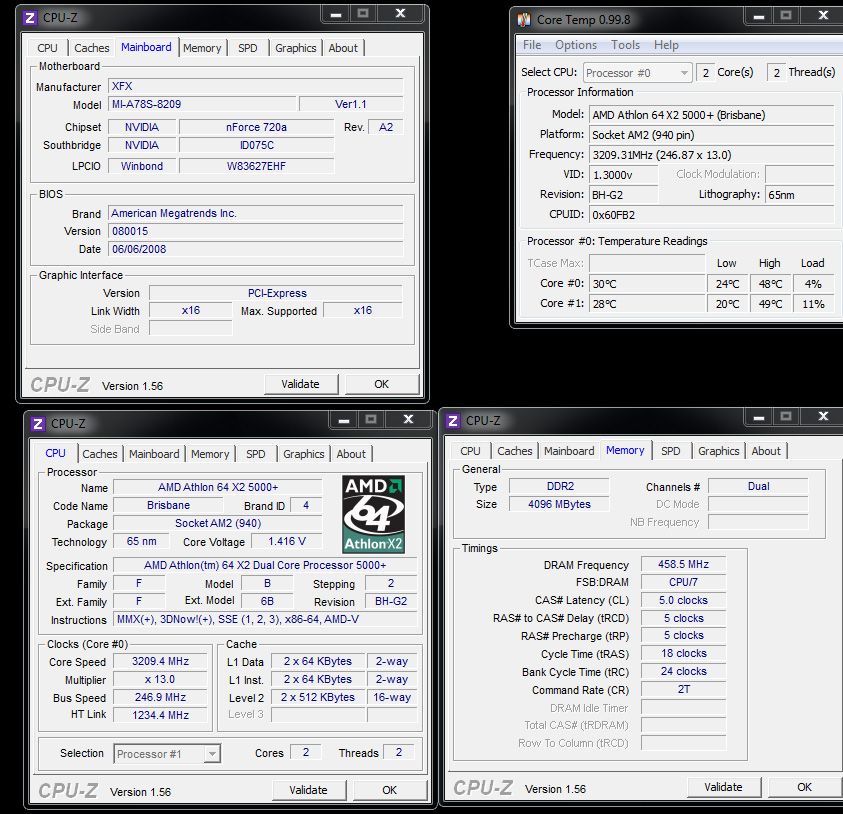The image size is (843, 814).
Task: Click the AMD Athlon 64 X2 logo
Action: pyautogui.click(x=373, y=514)
